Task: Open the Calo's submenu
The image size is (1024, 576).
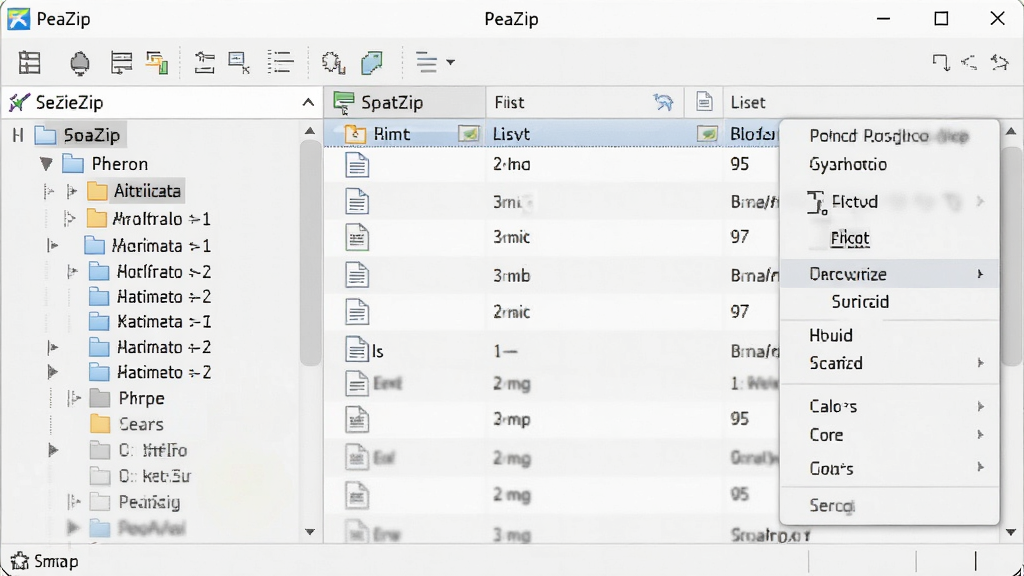Action: point(889,406)
